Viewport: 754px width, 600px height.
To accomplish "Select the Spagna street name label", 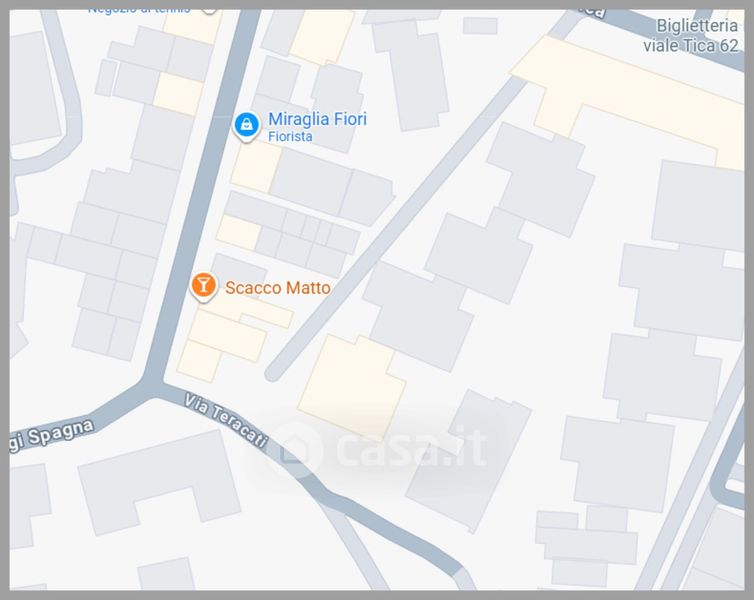I will coord(61,433).
